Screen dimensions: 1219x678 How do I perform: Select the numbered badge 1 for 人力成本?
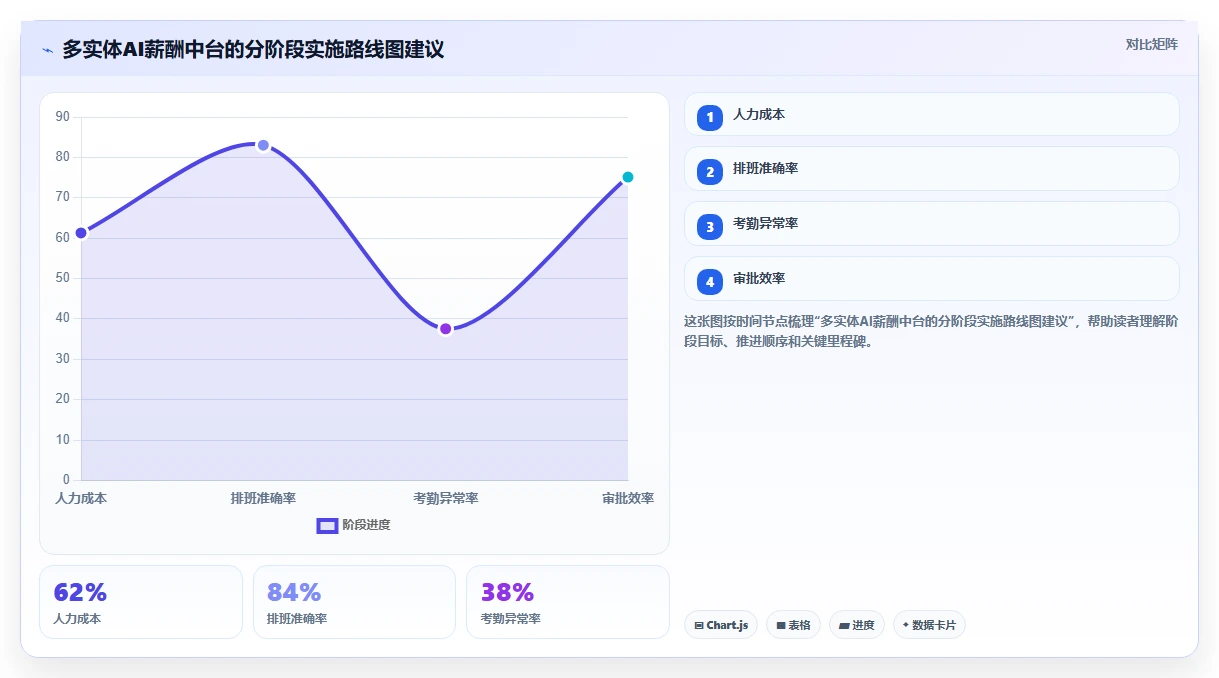tap(710, 117)
